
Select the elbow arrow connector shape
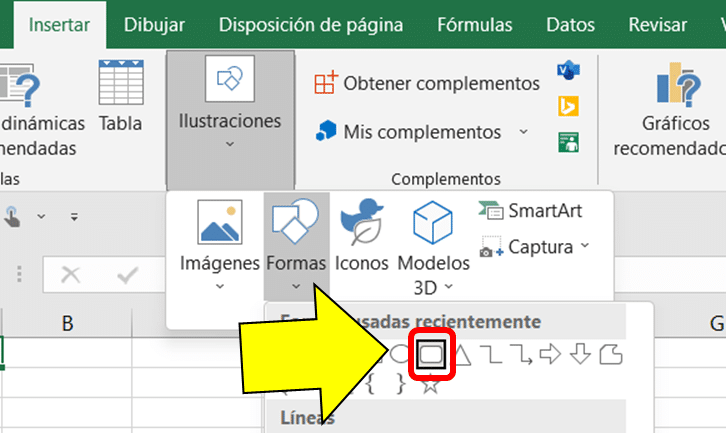(520, 353)
